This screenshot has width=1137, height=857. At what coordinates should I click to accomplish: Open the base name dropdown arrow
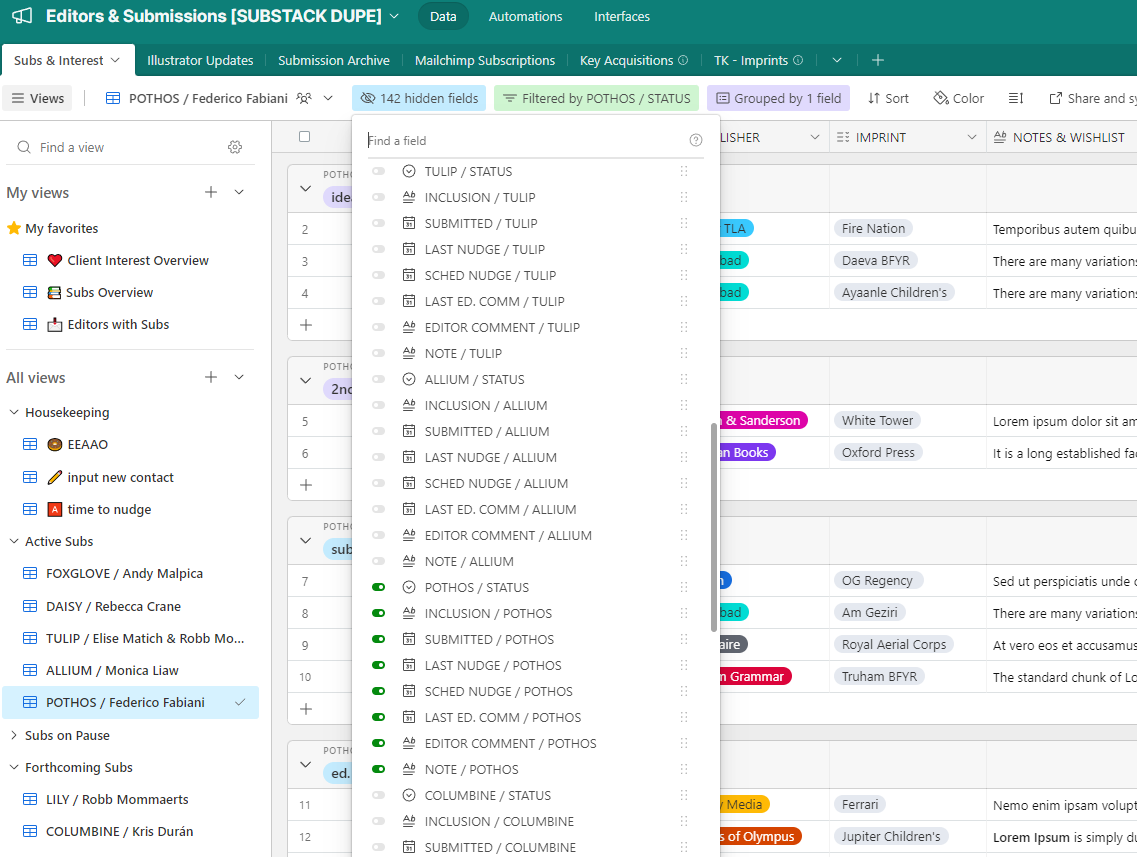click(x=394, y=16)
